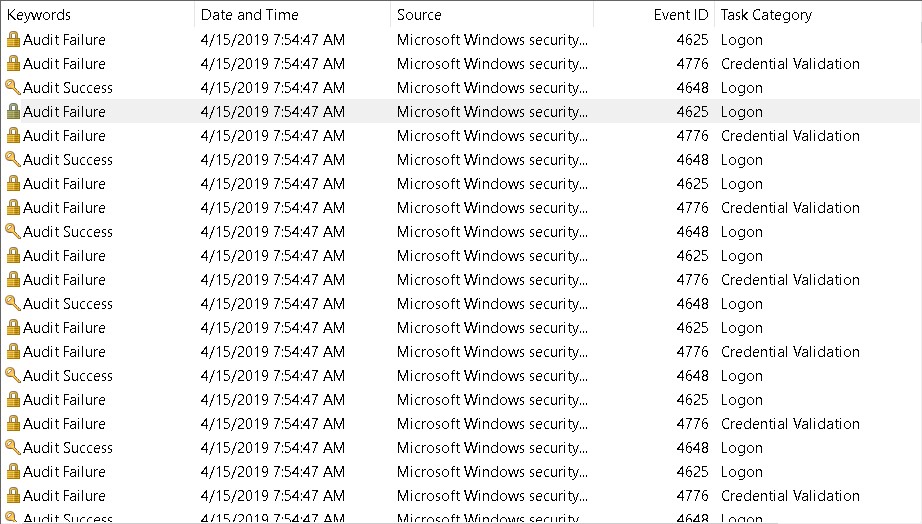Click the Task Category column header
The height and width of the screenshot is (524, 922).
pos(766,15)
